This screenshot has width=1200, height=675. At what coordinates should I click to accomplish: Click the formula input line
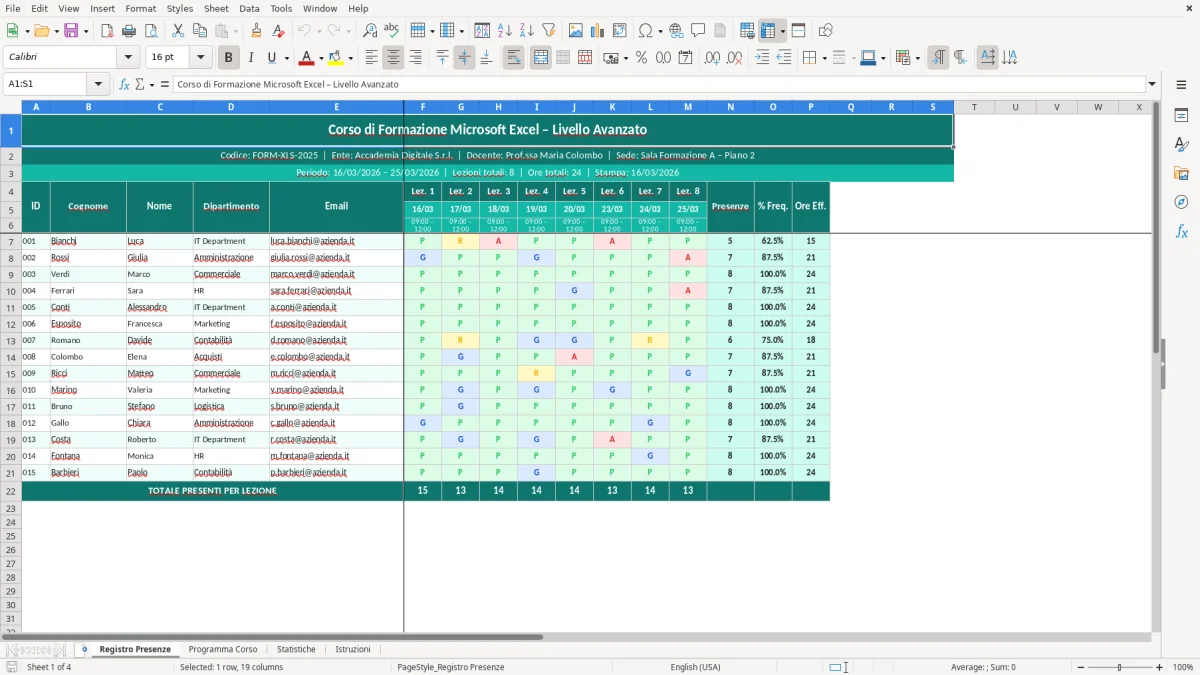tap(659, 84)
